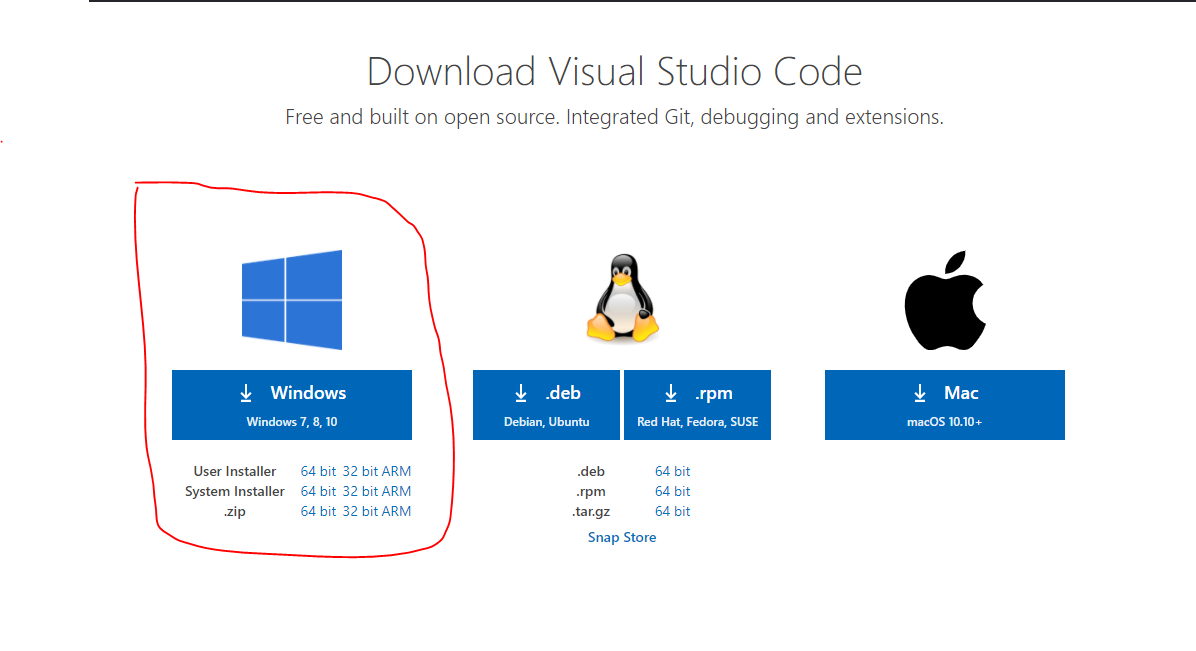Click the 'Download Visual Studio Code' heading
The height and width of the screenshot is (651, 1196).
pyautogui.click(x=615, y=72)
